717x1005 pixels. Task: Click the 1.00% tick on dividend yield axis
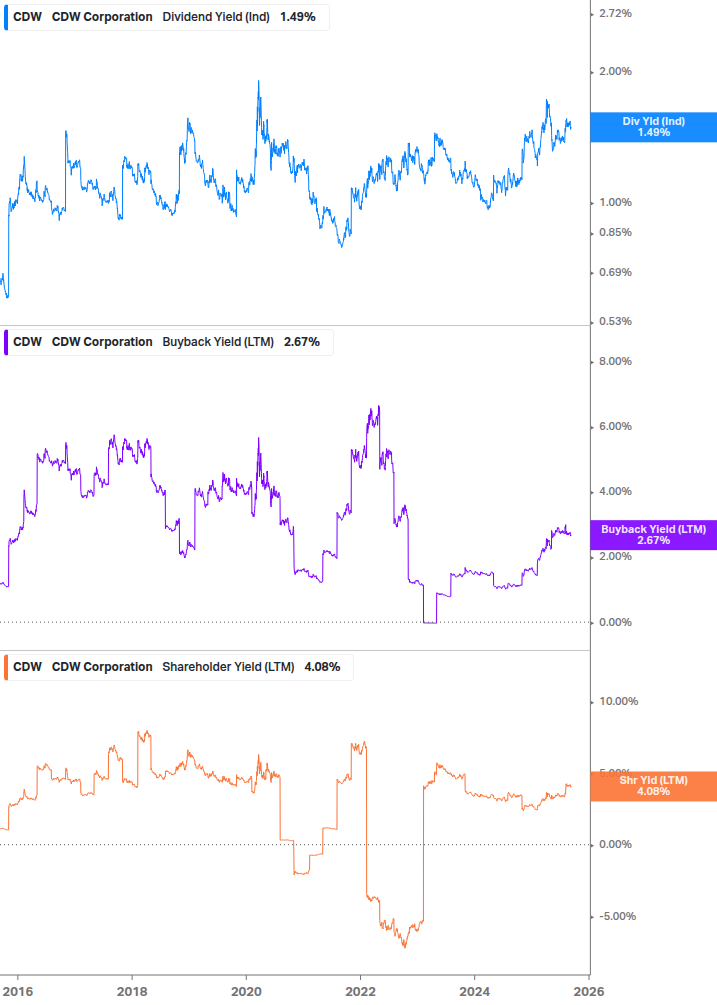tap(615, 203)
